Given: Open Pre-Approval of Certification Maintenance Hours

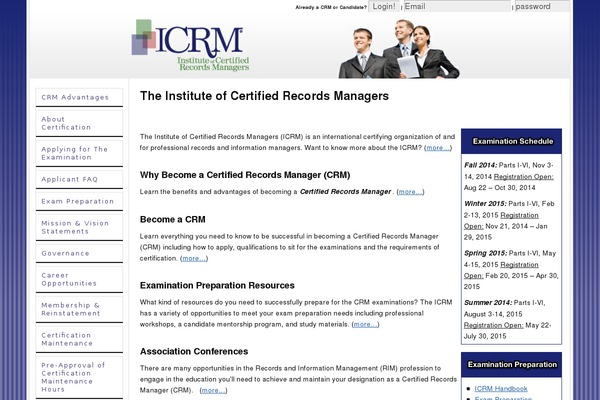Looking at the screenshot, I should coord(79,377).
